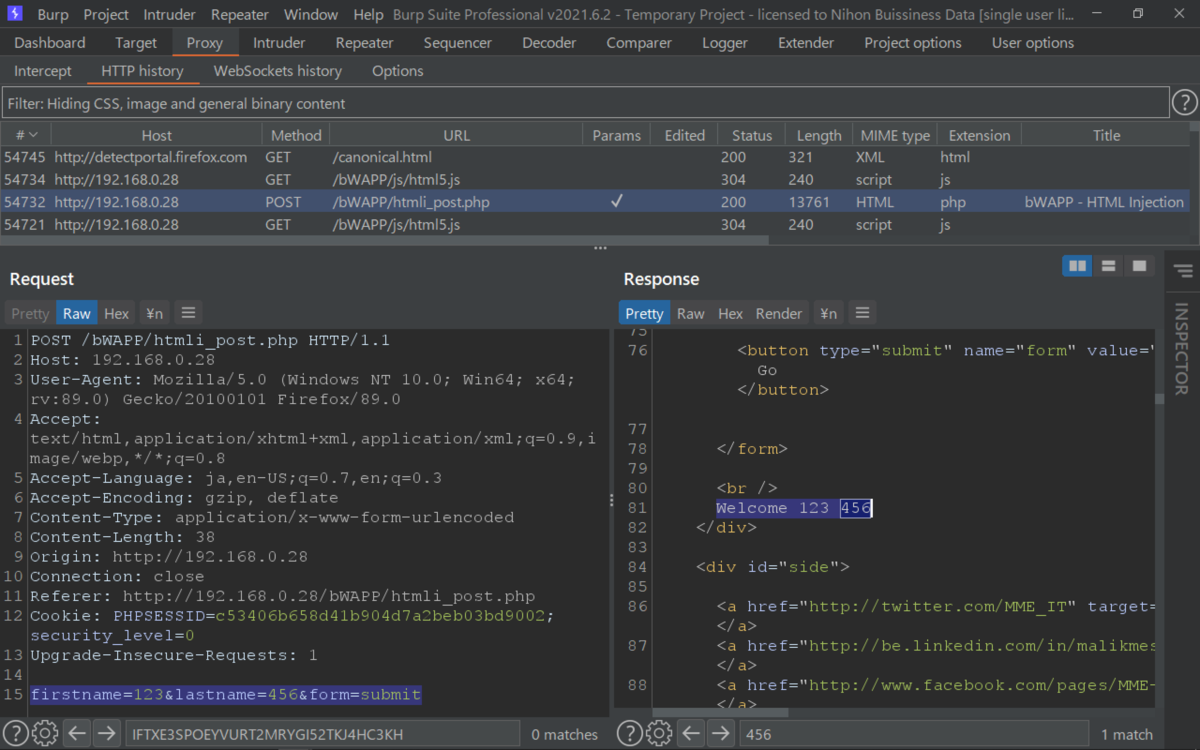Viewport: 1200px width, 750px height.
Task: Switch to side-by-side request/response layout
Action: pos(1077,266)
